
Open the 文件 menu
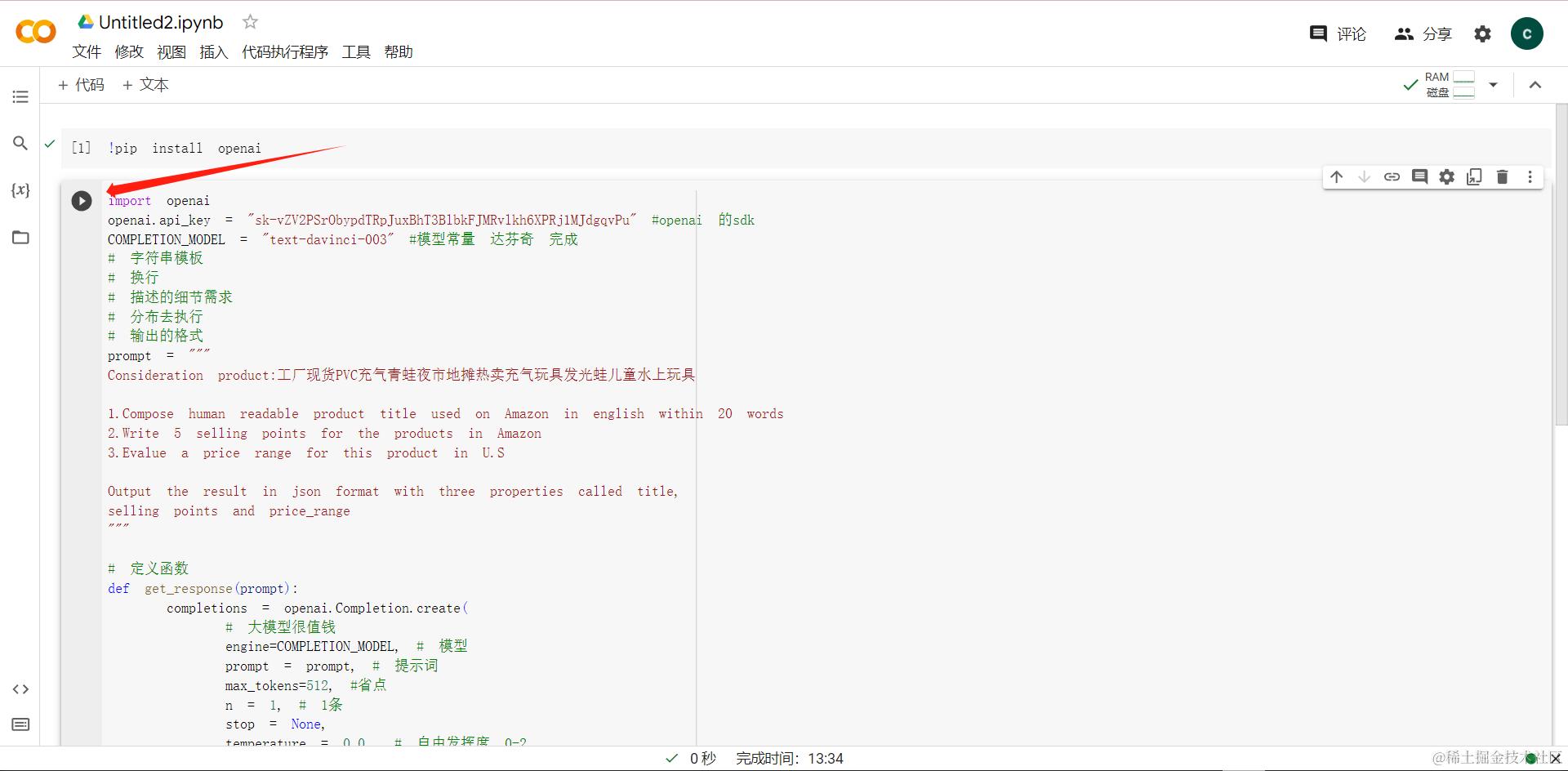87,52
